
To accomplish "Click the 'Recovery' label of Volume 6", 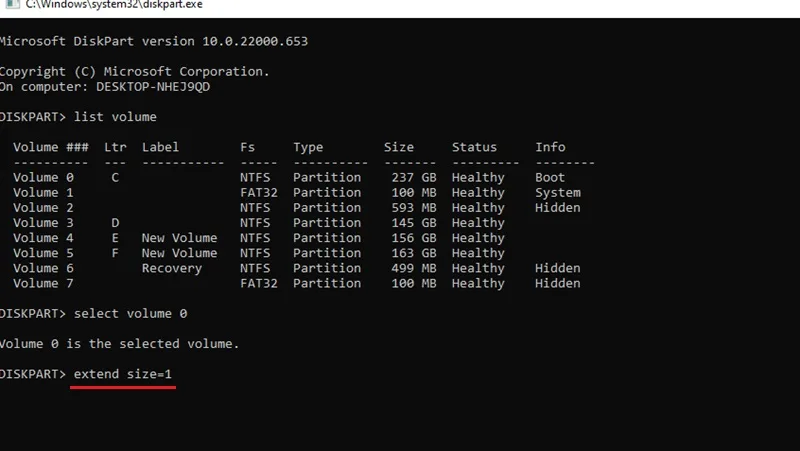I will [x=172, y=268].
